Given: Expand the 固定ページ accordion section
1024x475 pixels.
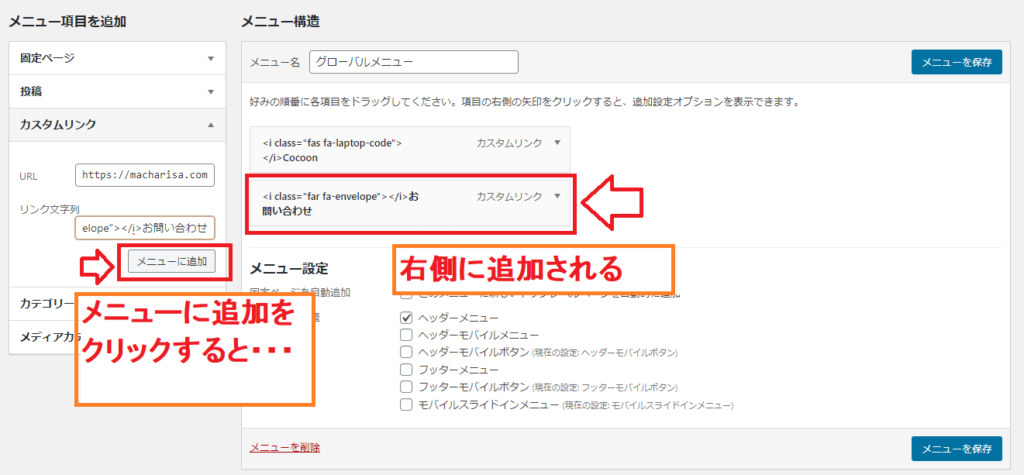Looking at the screenshot, I should pos(118,58).
